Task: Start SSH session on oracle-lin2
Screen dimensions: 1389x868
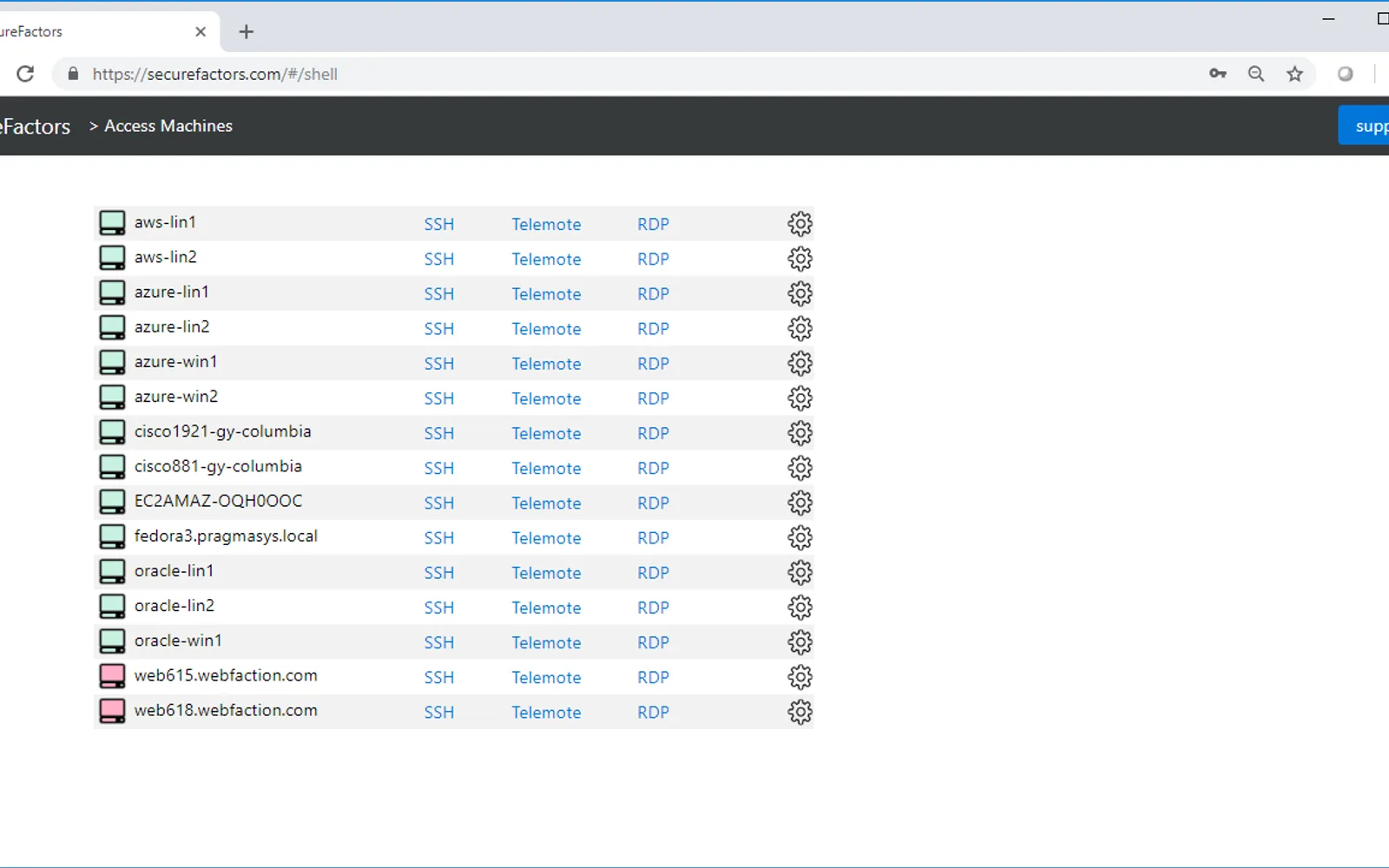Action: pyautogui.click(x=439, y=608)
